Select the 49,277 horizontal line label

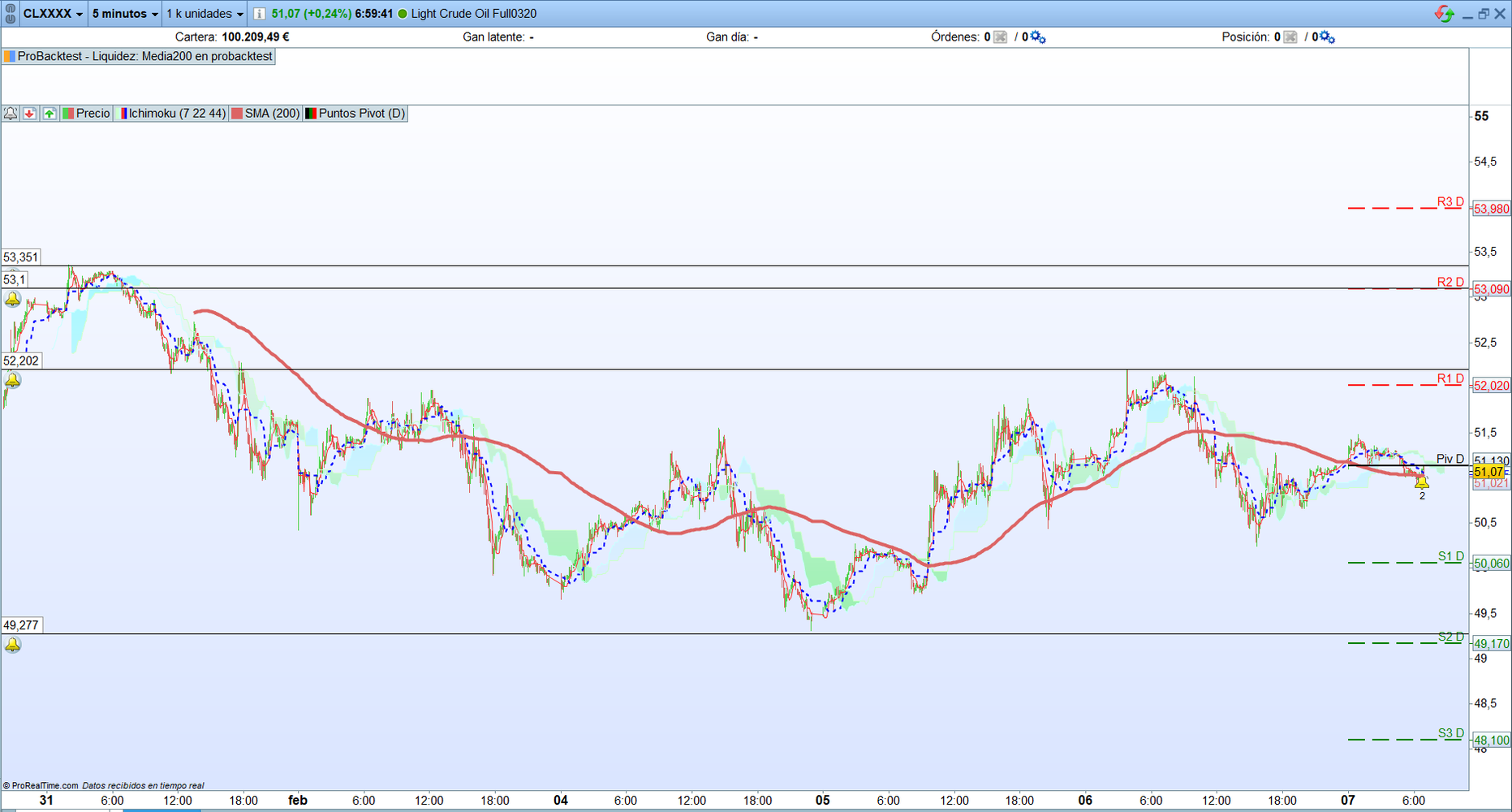(21, 625)
